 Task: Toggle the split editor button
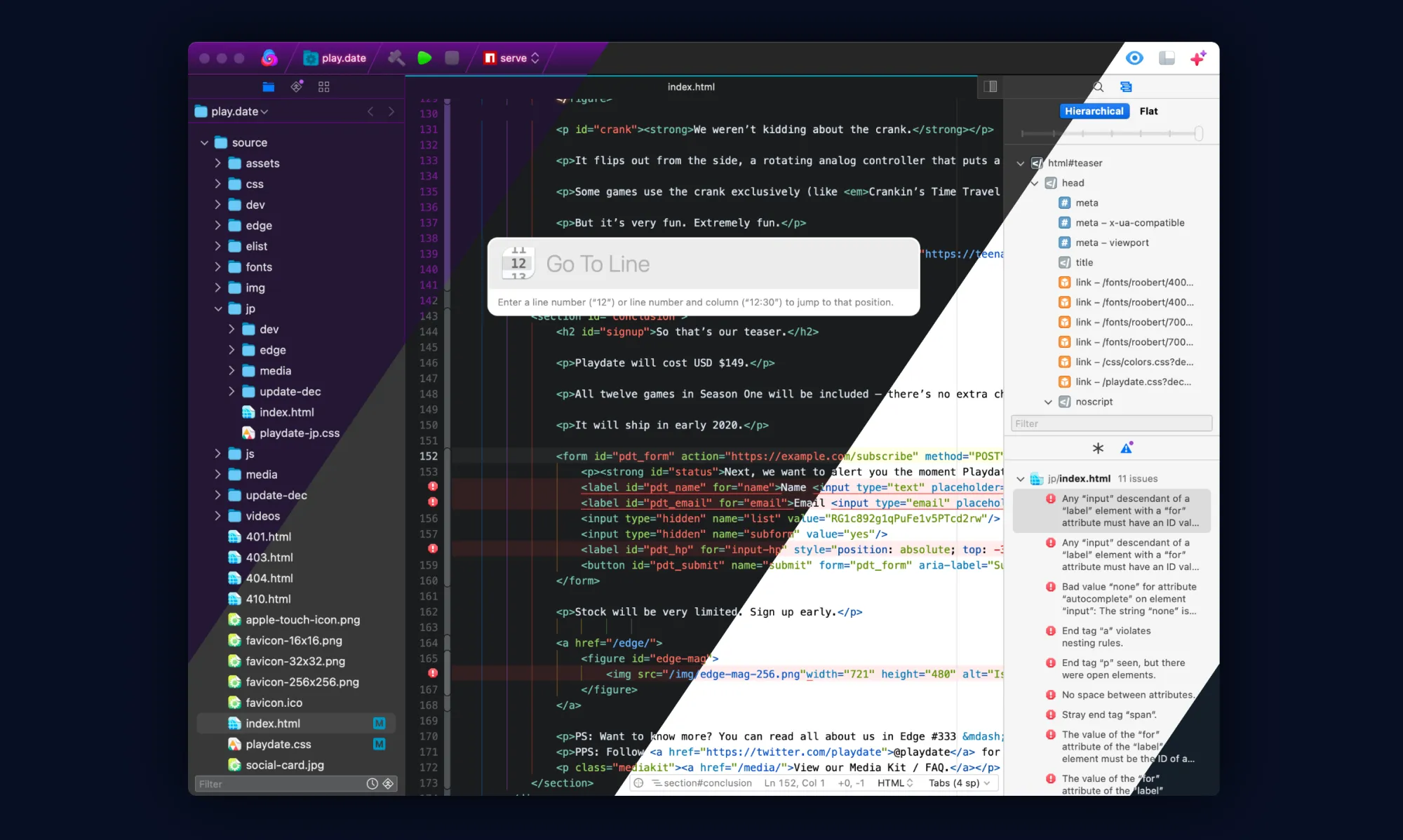coord(990,87)
